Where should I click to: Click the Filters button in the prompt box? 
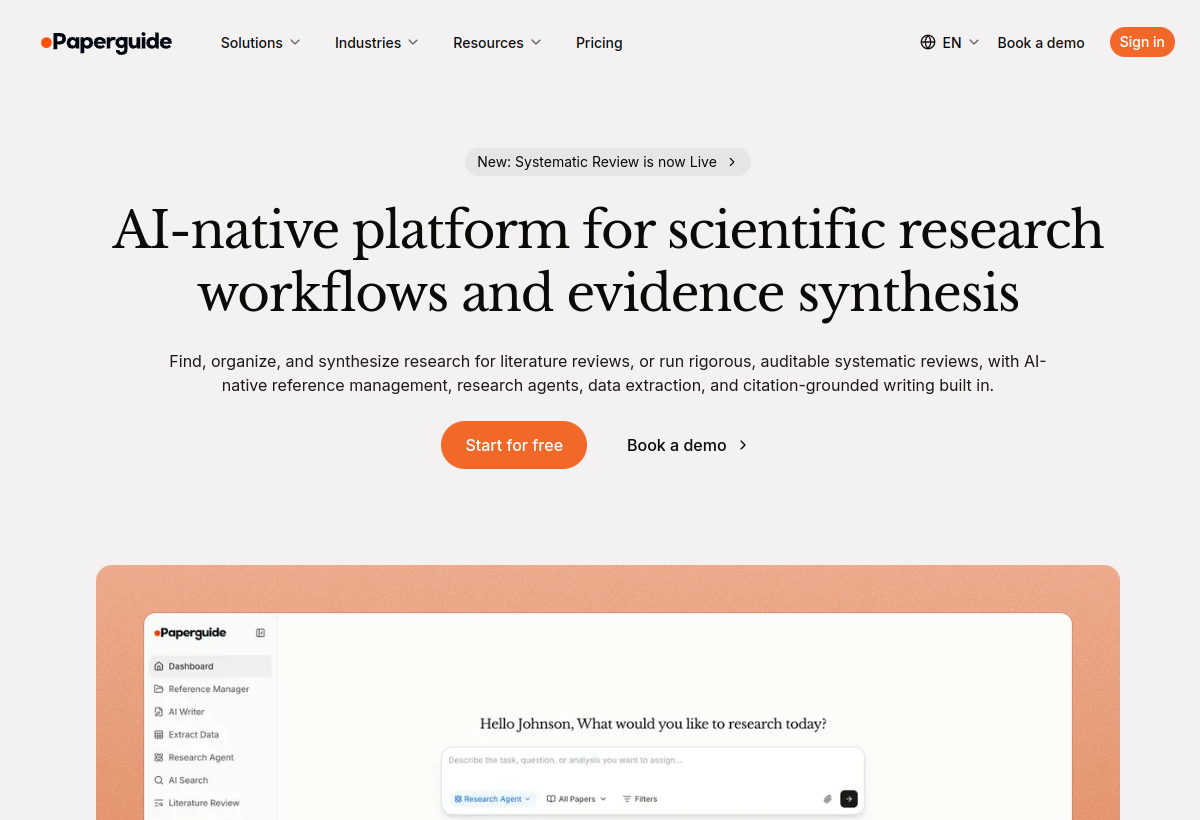click(x=640, y=799)
